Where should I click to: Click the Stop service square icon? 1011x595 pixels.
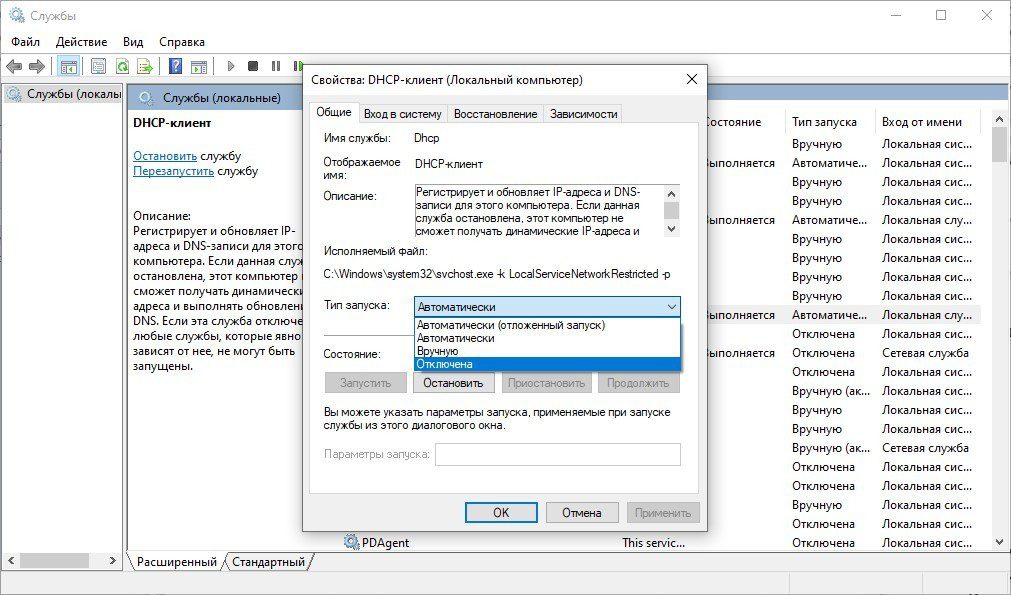click(253, 66)
